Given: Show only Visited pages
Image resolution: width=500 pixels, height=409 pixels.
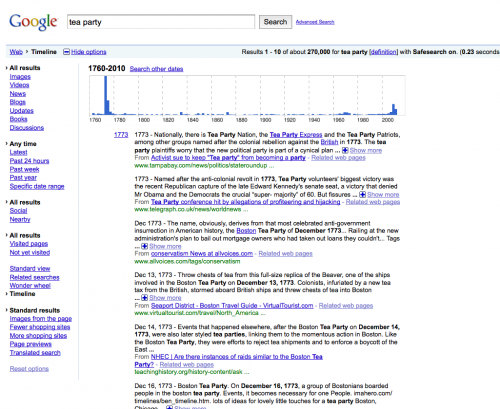Looking at the screenshot, I should click(29, 244).
